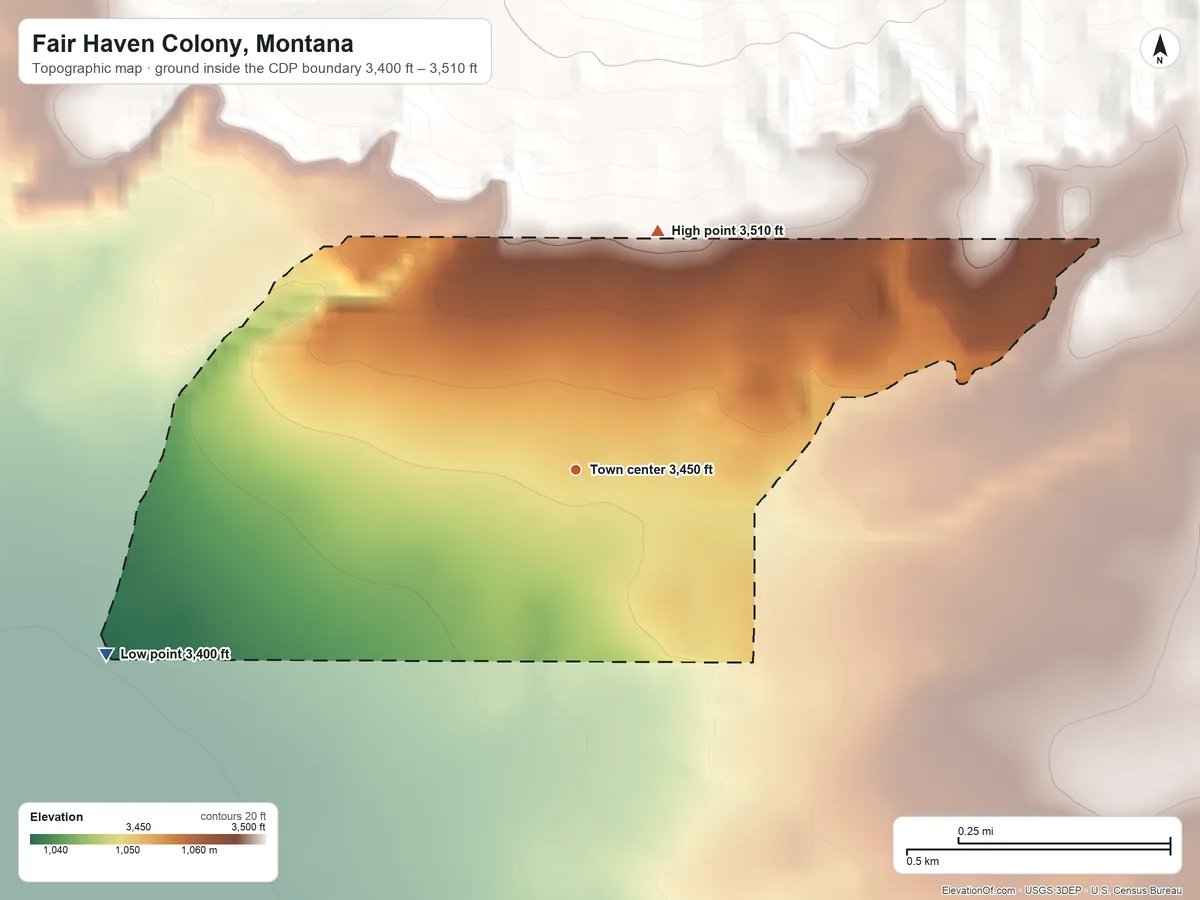Click the elevation color gradient bar

[x=148, y=840]
